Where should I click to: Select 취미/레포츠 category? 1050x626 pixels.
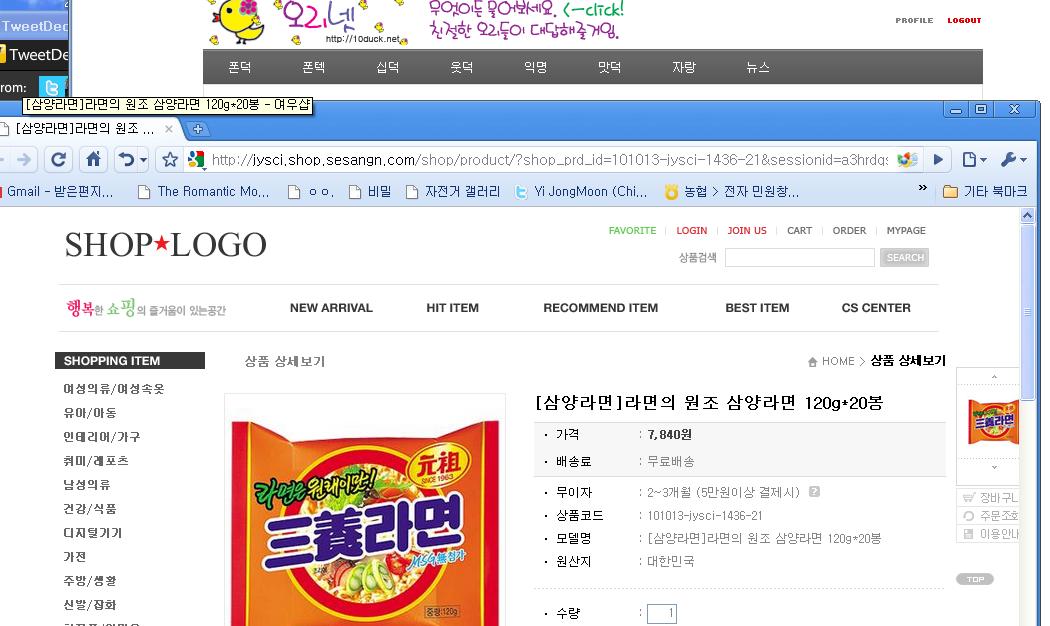pyautogui.click(x=96, y=461)
